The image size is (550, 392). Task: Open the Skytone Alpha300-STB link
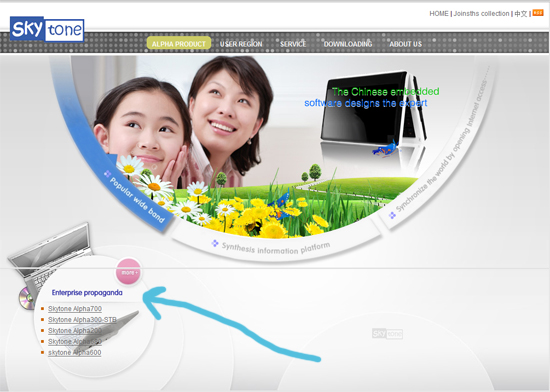pos(82,319)
